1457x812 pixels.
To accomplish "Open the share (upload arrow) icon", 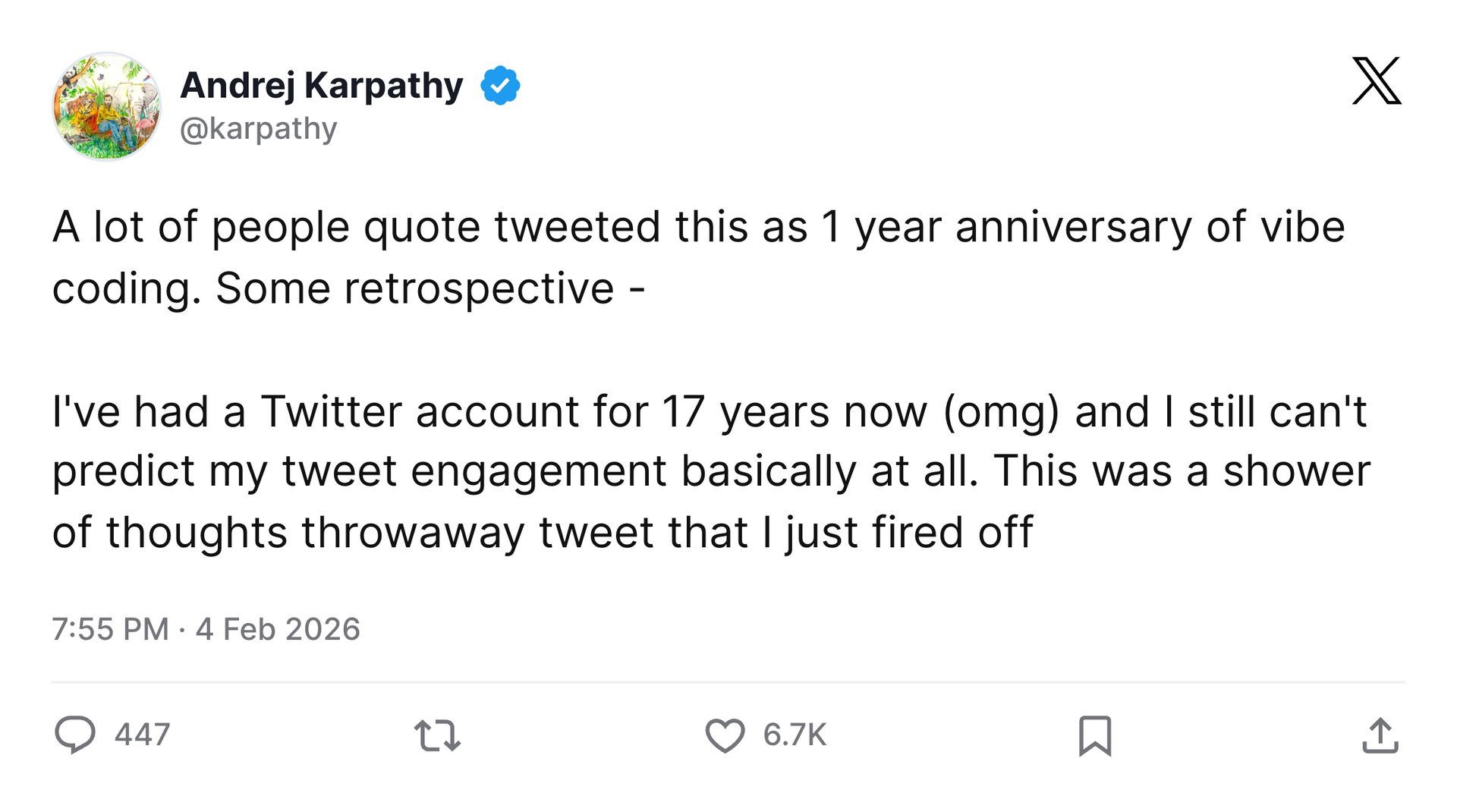I will click(1380, 735).
